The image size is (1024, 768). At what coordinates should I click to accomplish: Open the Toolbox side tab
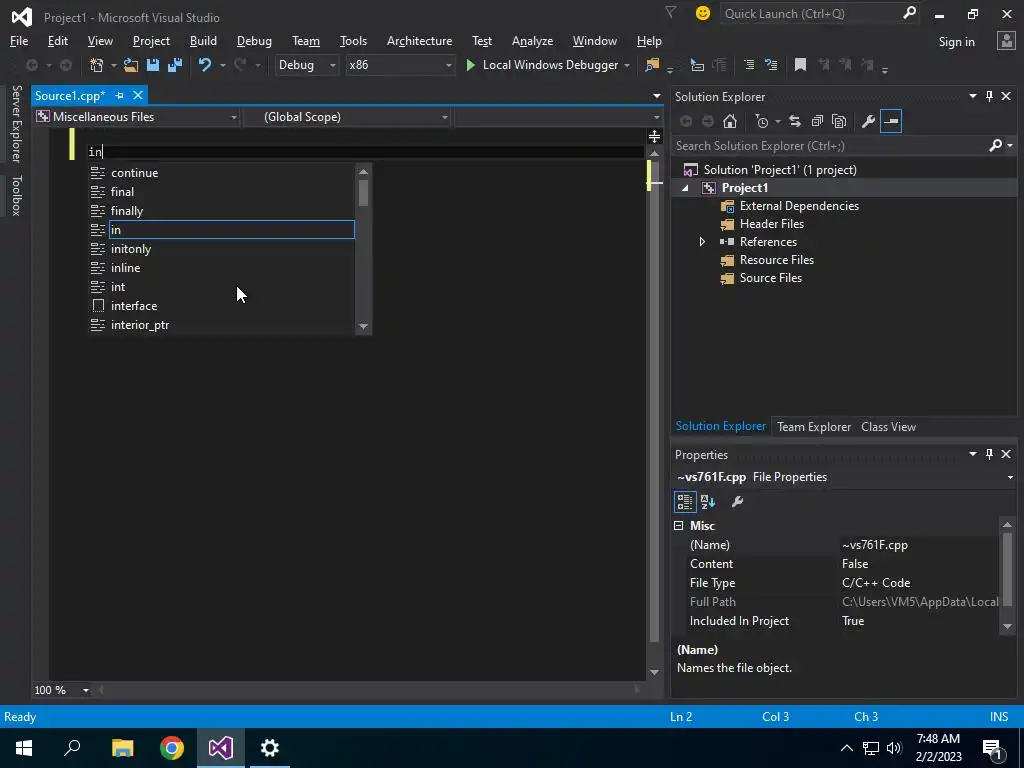pos(16,195)
